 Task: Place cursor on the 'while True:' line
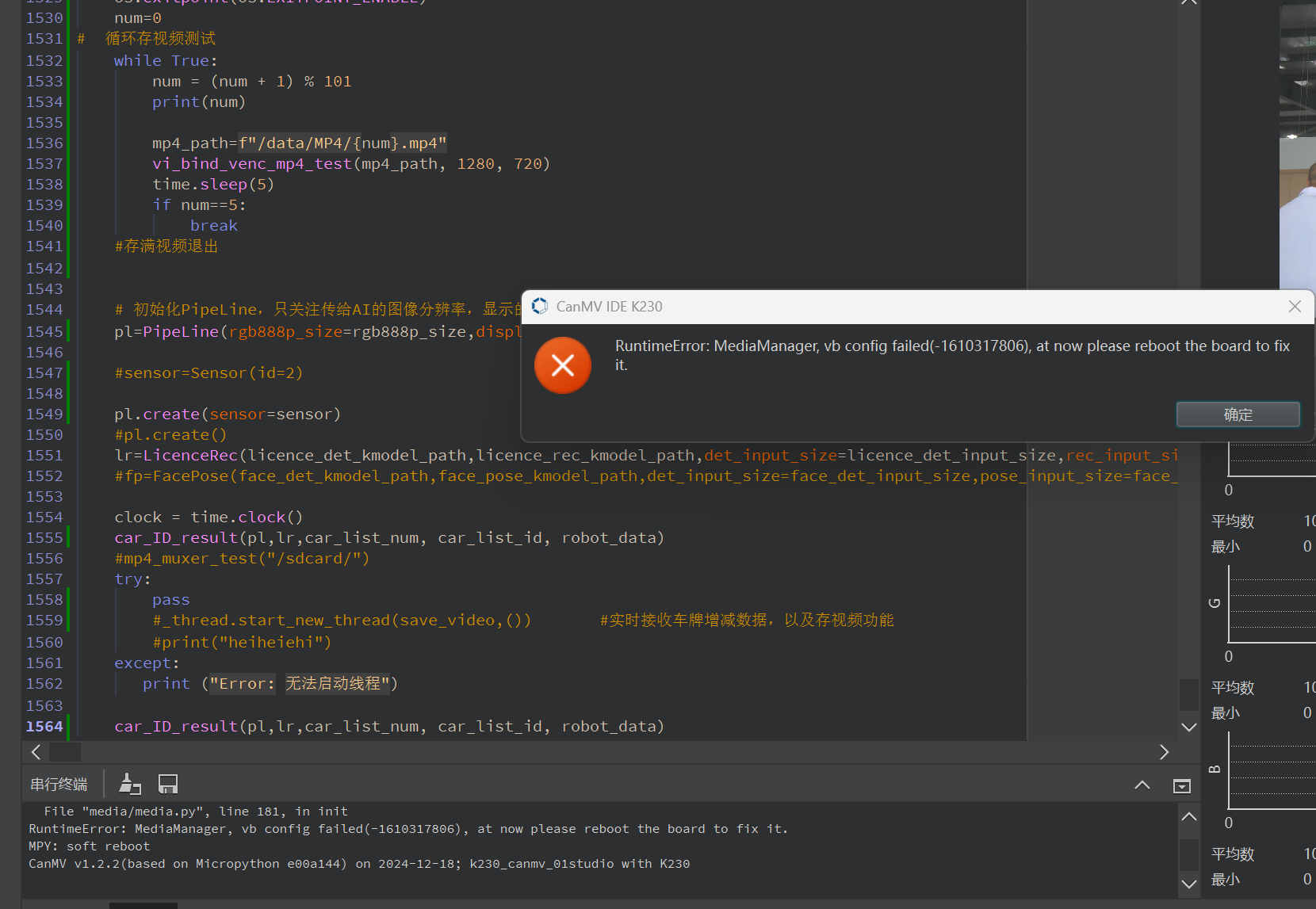tap(165, 61)
